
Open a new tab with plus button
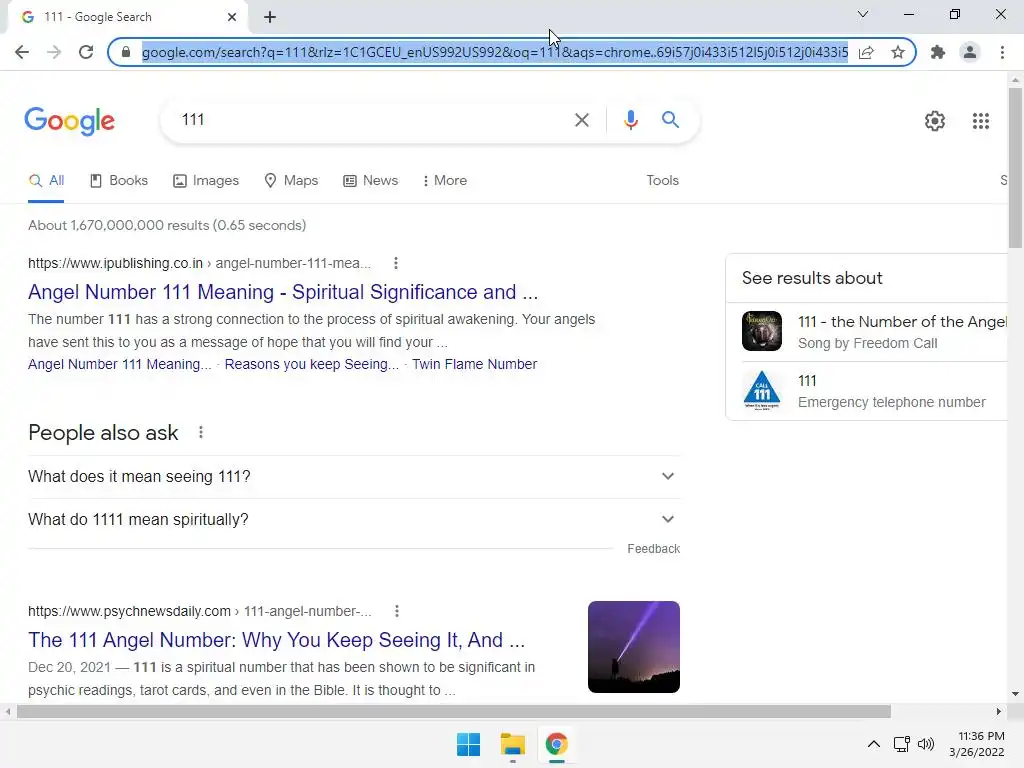pyautogui.click(x=270, y=17)
